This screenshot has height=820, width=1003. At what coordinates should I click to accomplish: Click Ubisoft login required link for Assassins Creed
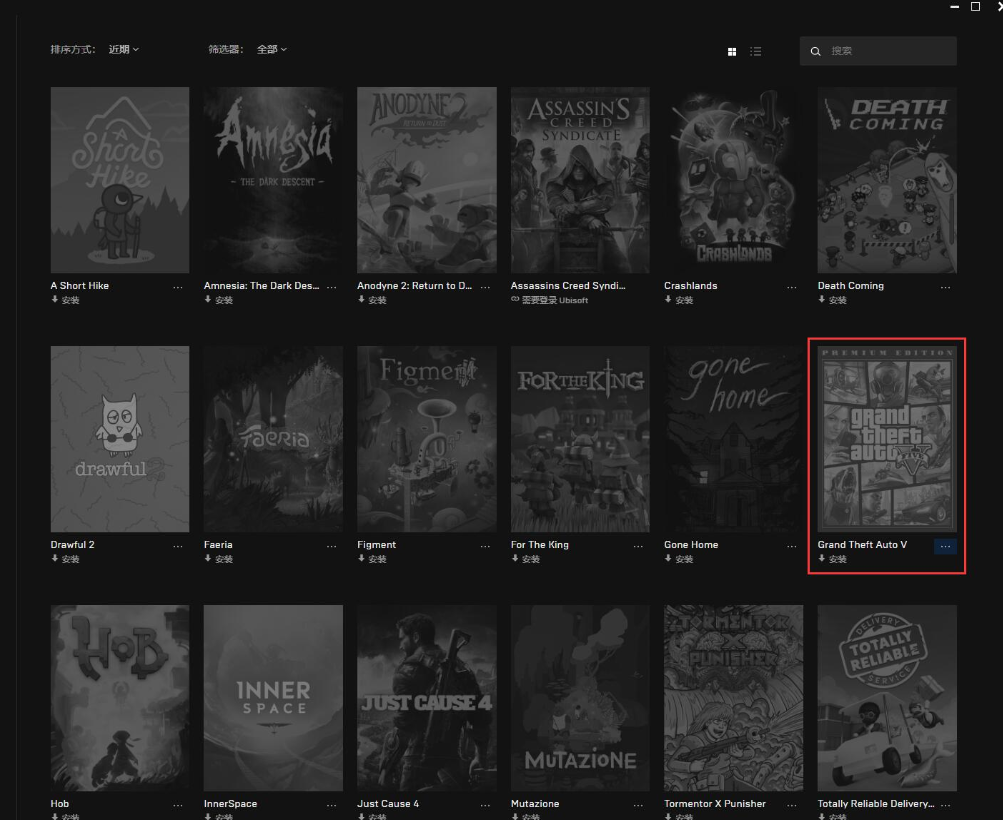pyautogui.click(x=549, y=300)
